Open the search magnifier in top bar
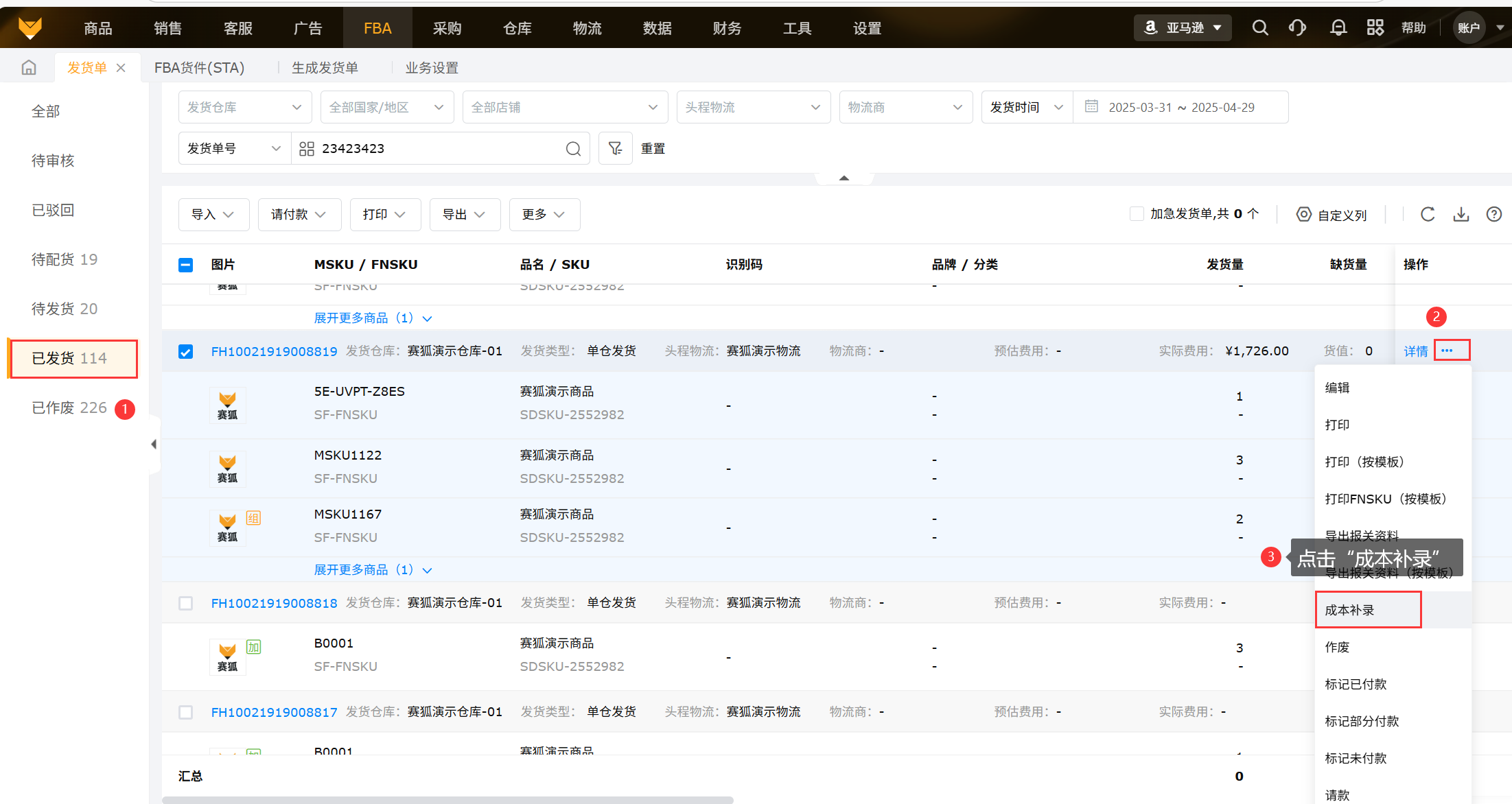The height and width of the screenshot is (804, 1512). [1260, 28]
